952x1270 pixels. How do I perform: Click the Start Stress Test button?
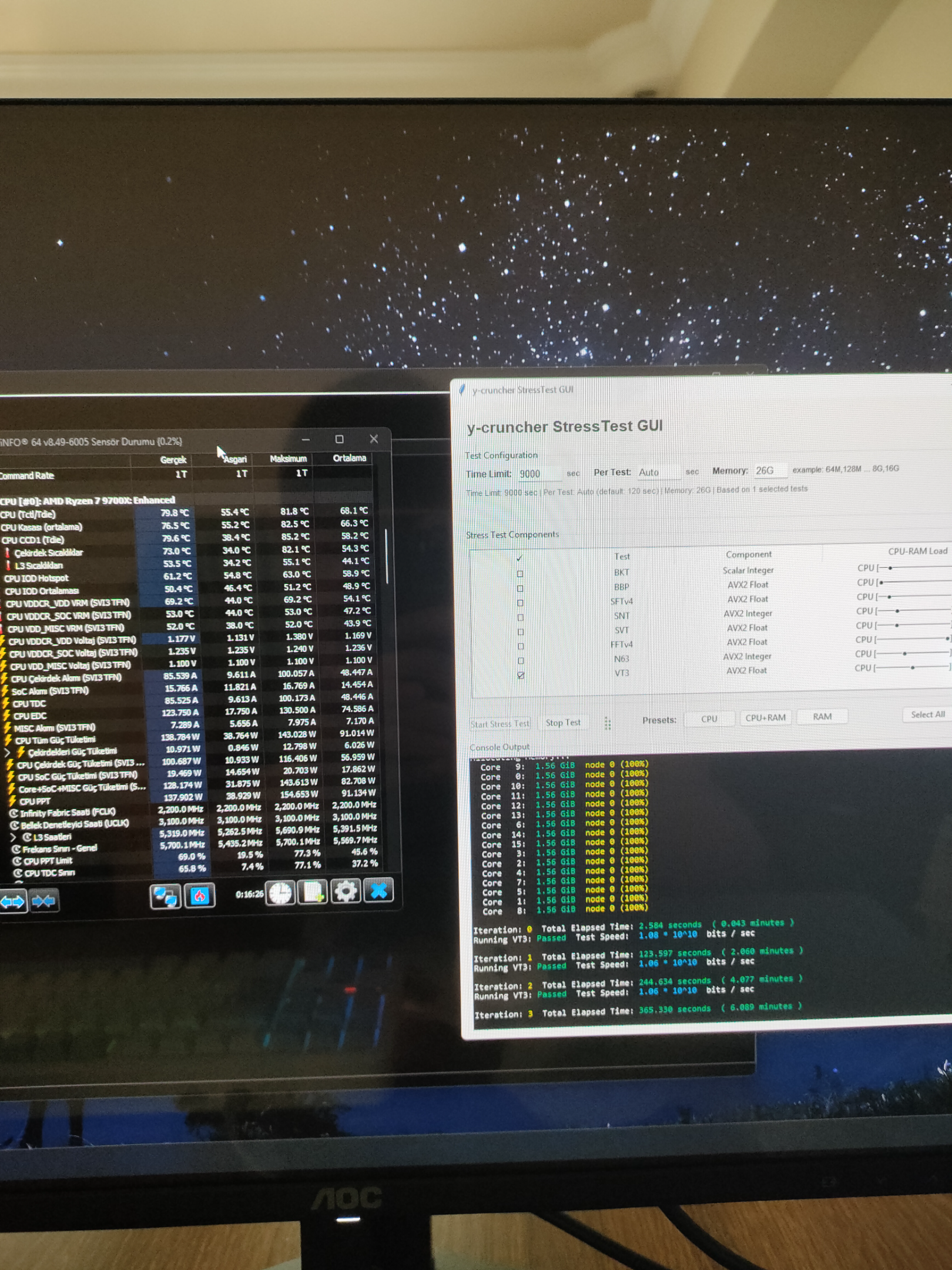click(500, 724)
